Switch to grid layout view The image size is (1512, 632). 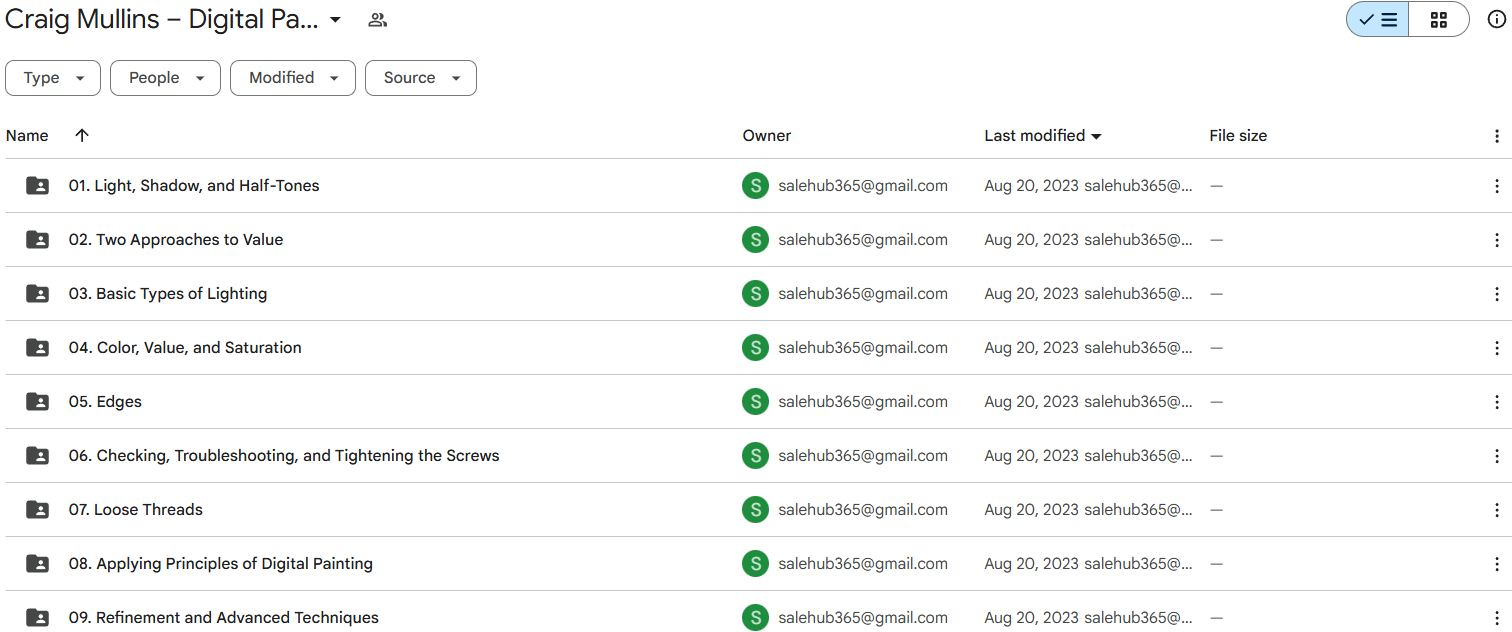pos(1438,20)
